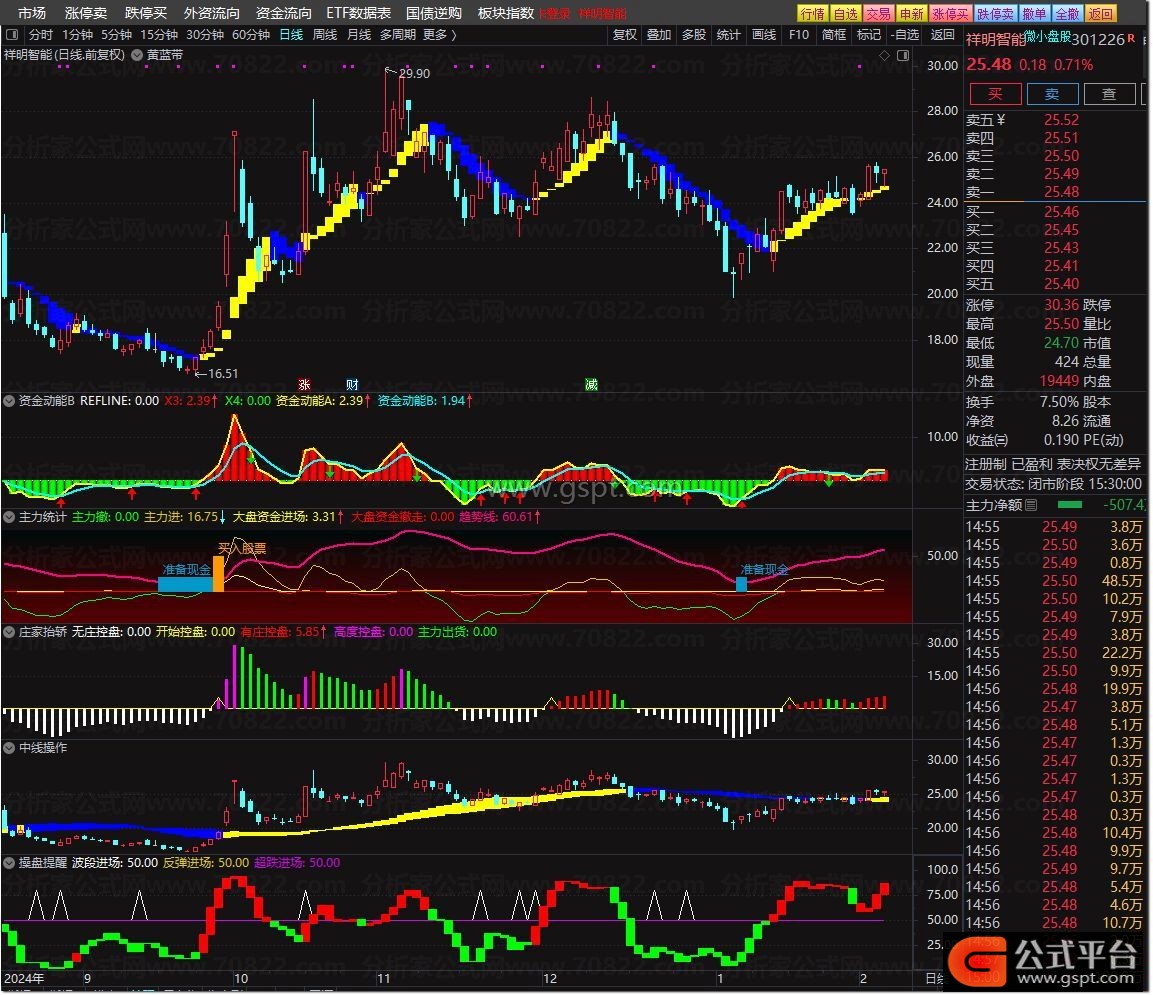Click the 卖五 price 25.52
The height and width of the screenshot is (995, 1153).
(x=1062, y=120)
